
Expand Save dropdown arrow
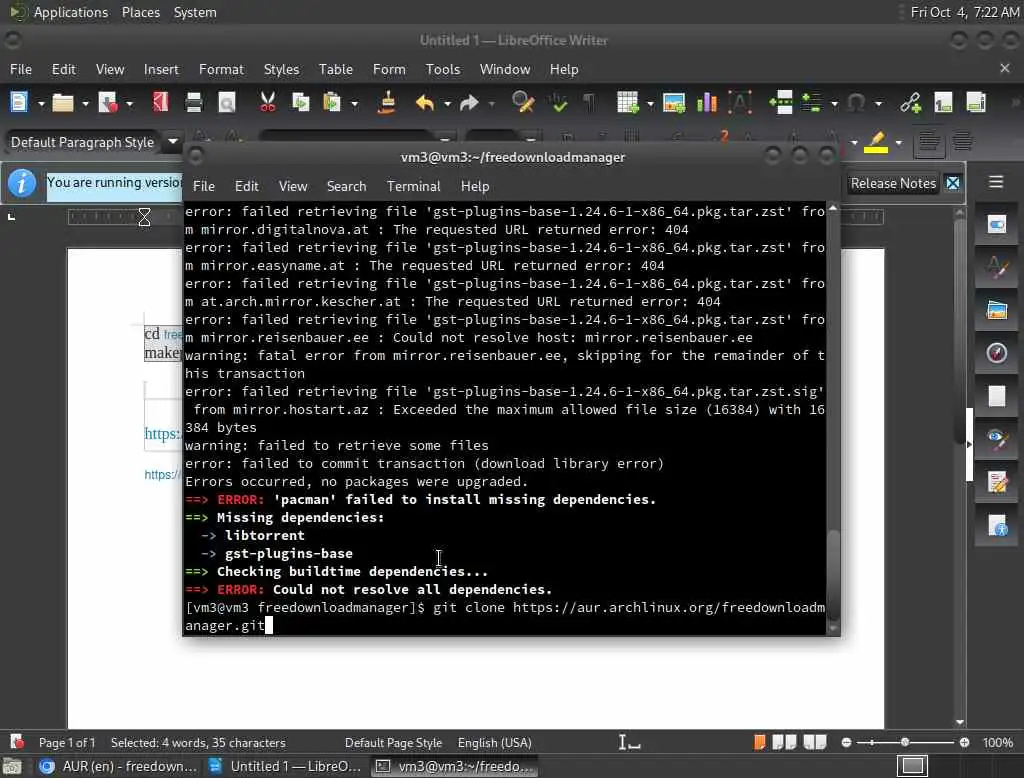point(129,103)
